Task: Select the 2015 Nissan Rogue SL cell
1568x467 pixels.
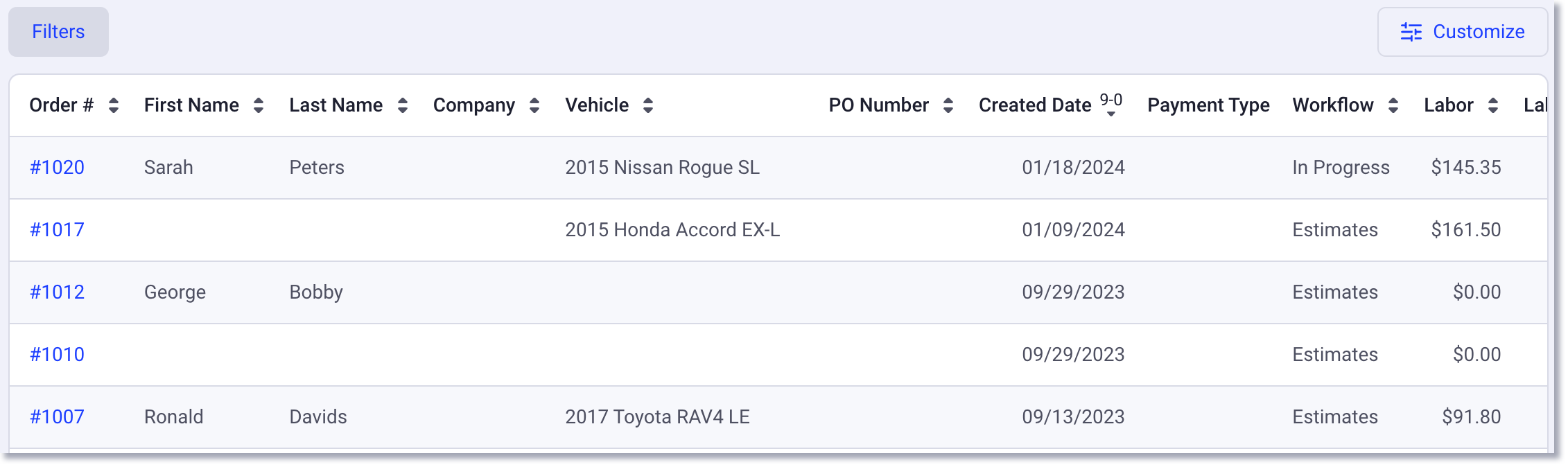Action: click(x=662, y=168)
